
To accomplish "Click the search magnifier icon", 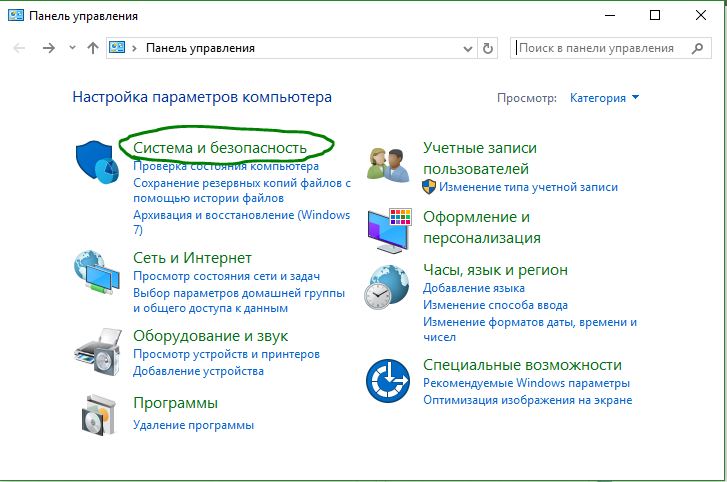I will pos(697,48).
